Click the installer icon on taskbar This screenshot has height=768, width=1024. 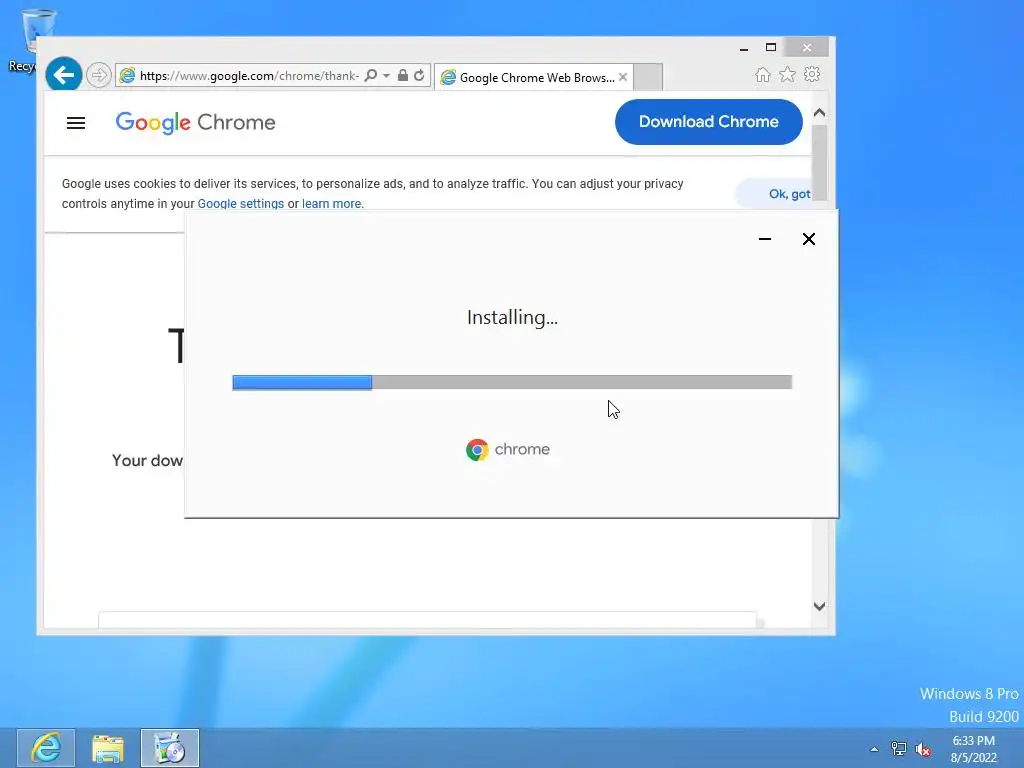tap(170, 748)
